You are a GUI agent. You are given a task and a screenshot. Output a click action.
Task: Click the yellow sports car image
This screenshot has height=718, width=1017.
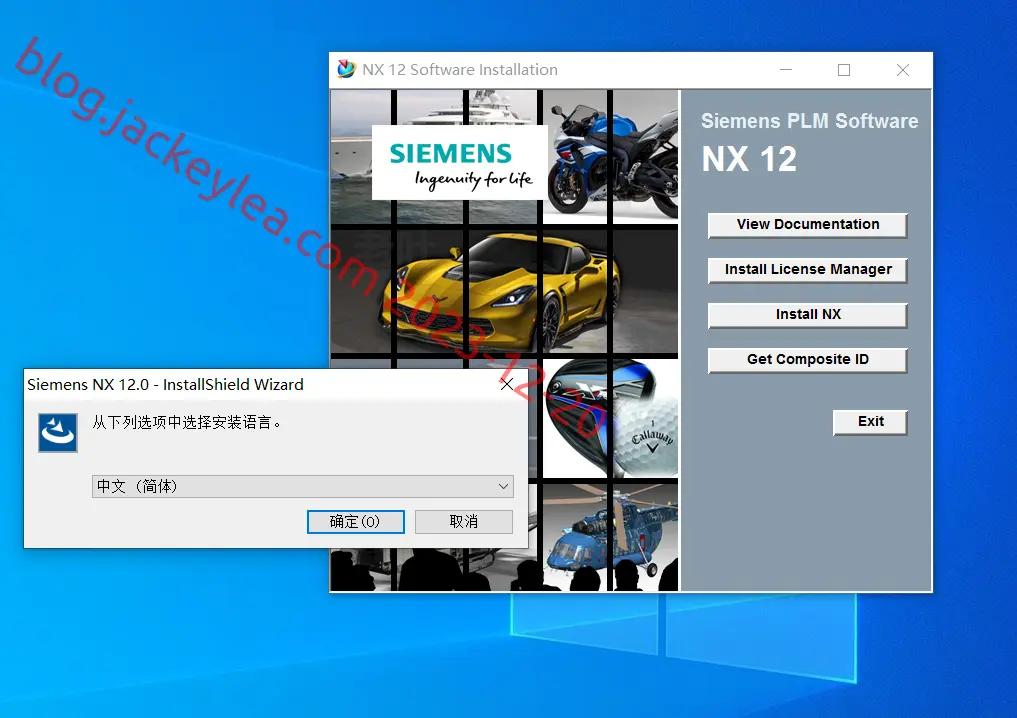pos(503,290)
